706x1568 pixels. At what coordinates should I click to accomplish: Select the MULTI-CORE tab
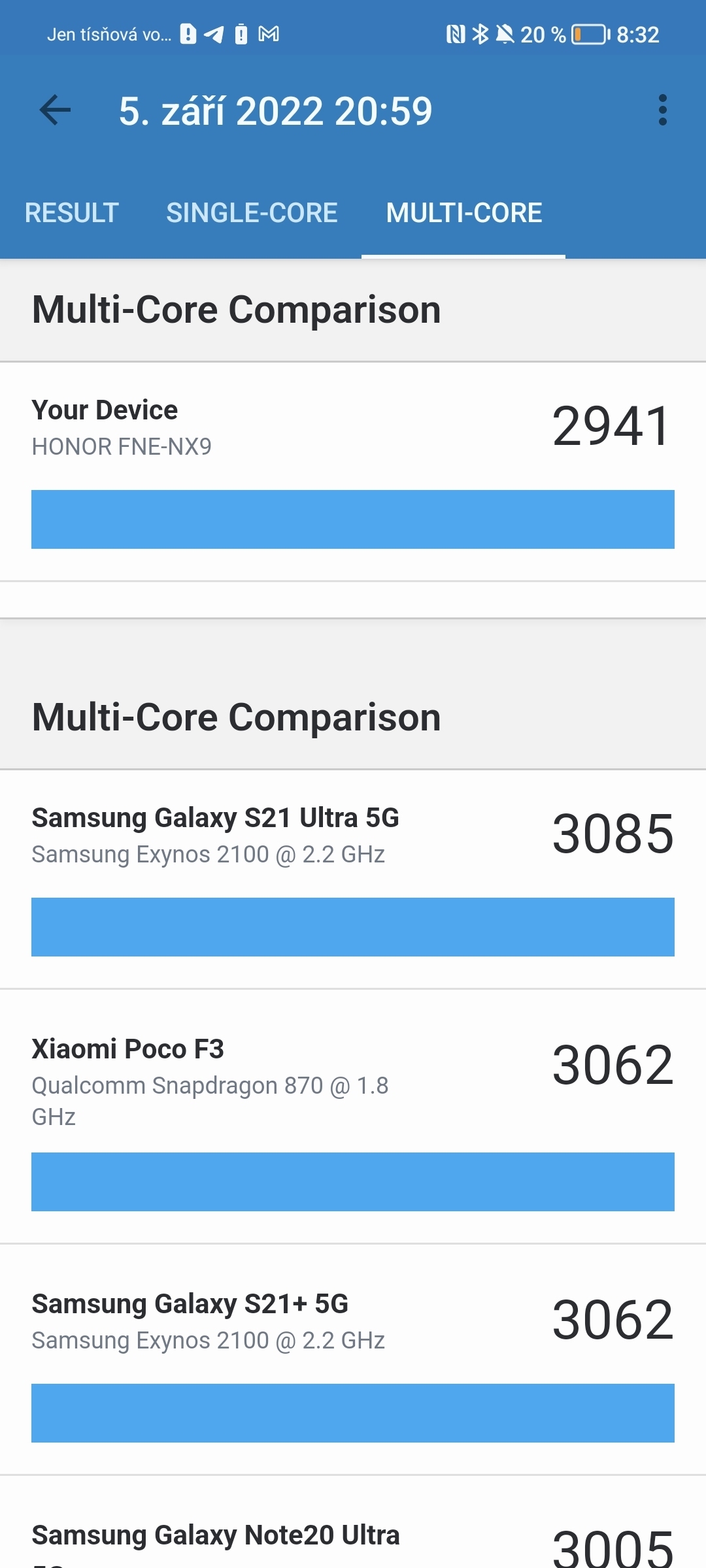click(463, 212)
